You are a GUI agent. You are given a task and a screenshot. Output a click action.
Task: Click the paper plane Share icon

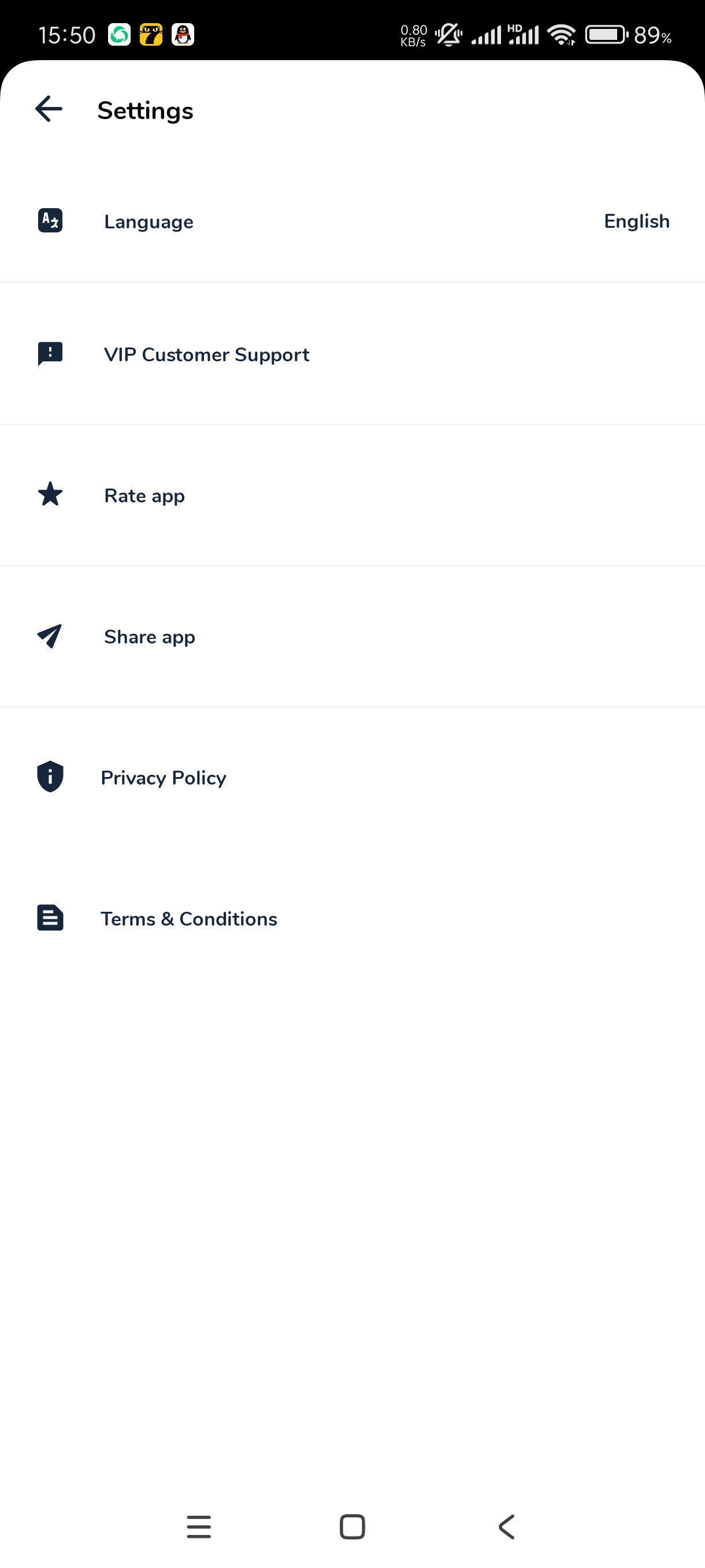[50, 636]
